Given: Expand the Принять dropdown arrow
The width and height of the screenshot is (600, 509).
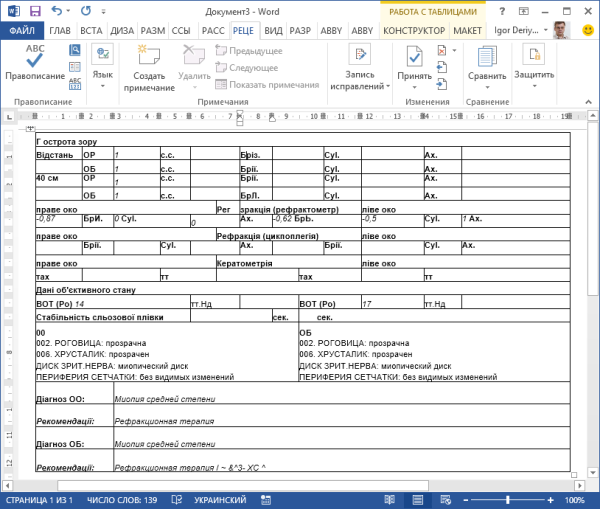Looking at the screenshot, I should 414,87.
